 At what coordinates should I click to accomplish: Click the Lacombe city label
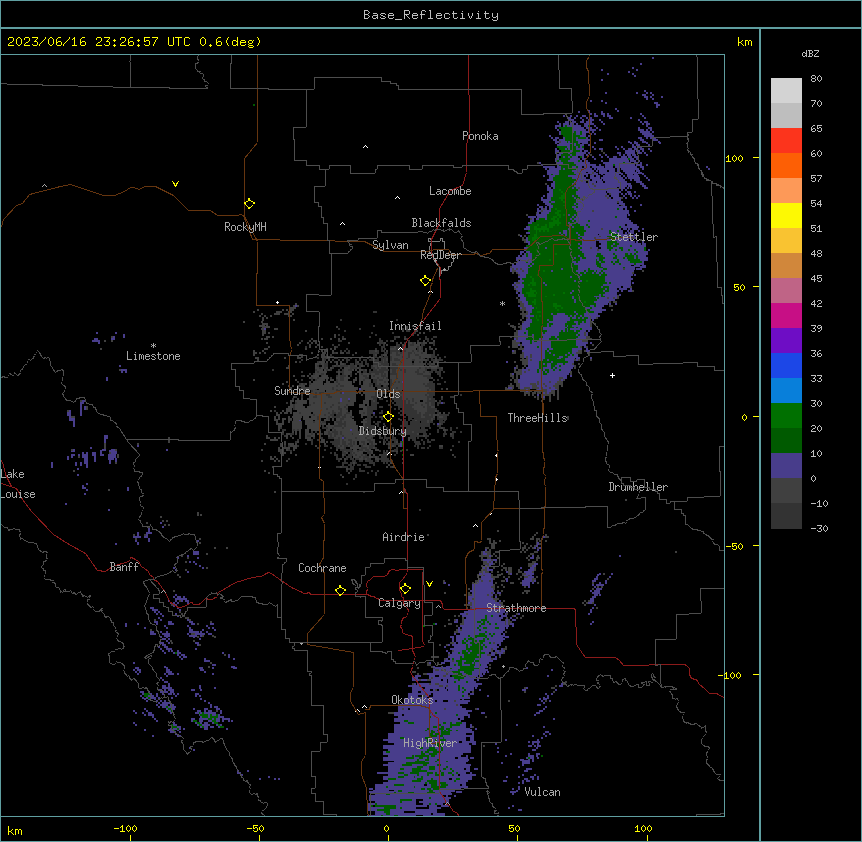pos(450,191)
